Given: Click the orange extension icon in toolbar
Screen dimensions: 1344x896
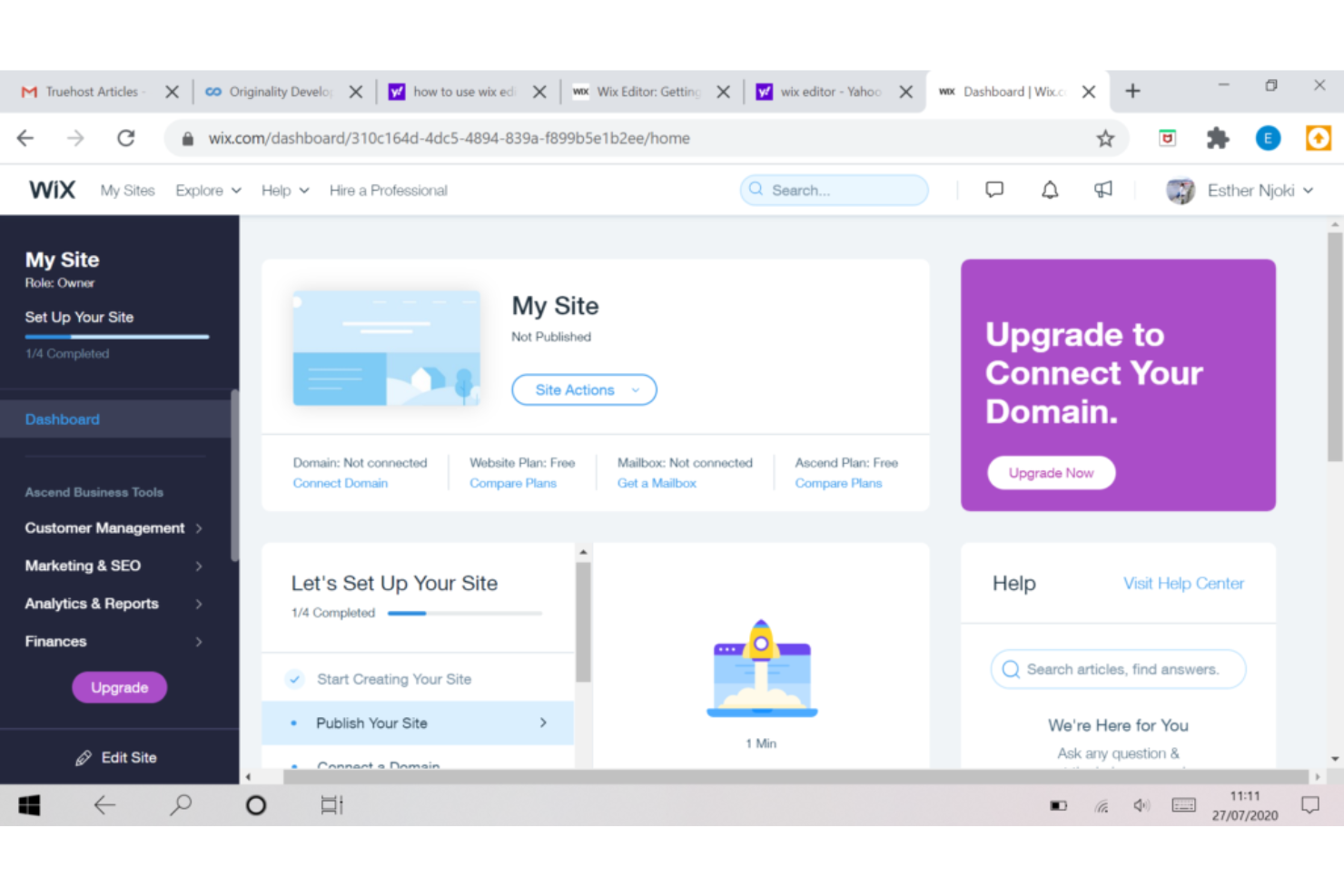Looking at the screenshot, I should pyautogui.click(x=1319, y=138).
